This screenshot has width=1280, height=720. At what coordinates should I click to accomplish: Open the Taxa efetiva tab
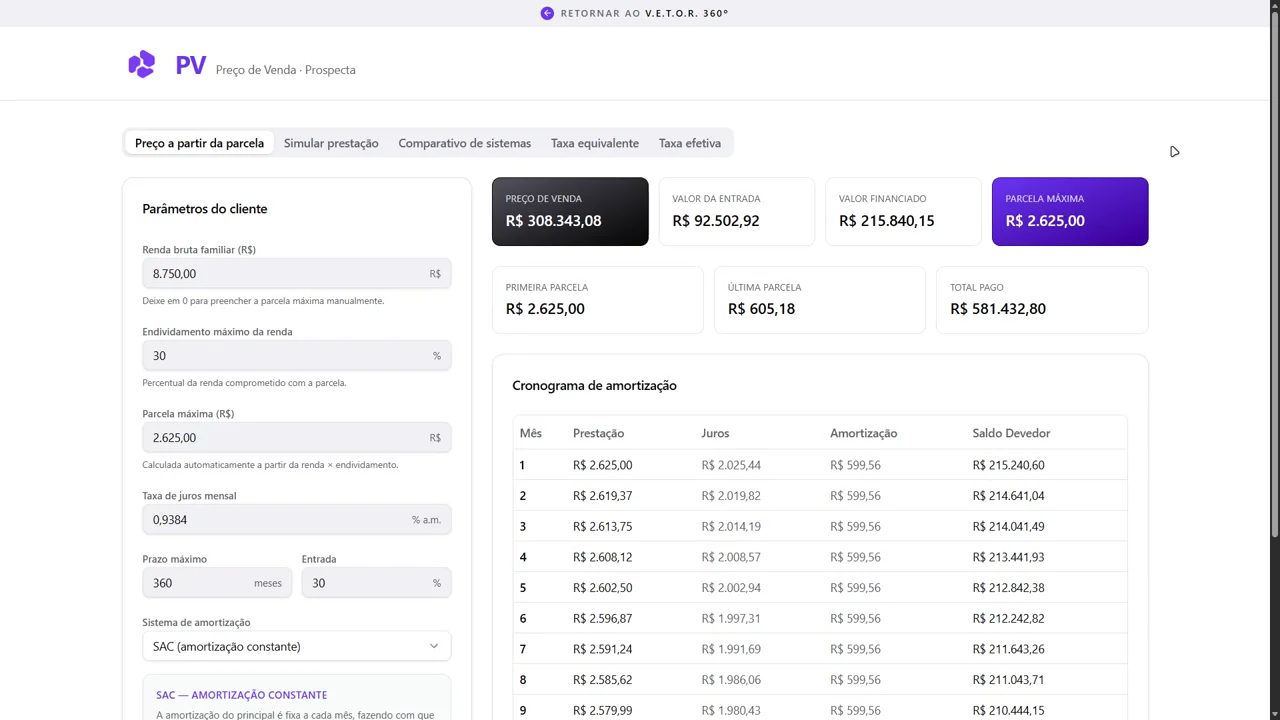[x=690, y=143]
